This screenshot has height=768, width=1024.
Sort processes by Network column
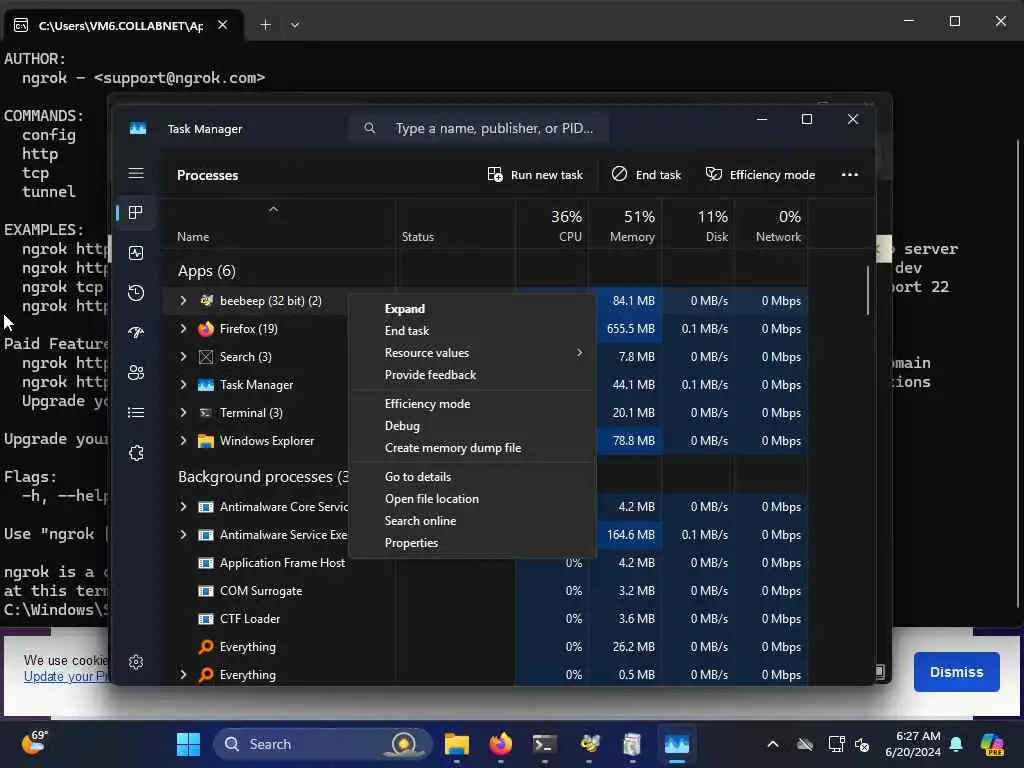[x=771, y=225]
